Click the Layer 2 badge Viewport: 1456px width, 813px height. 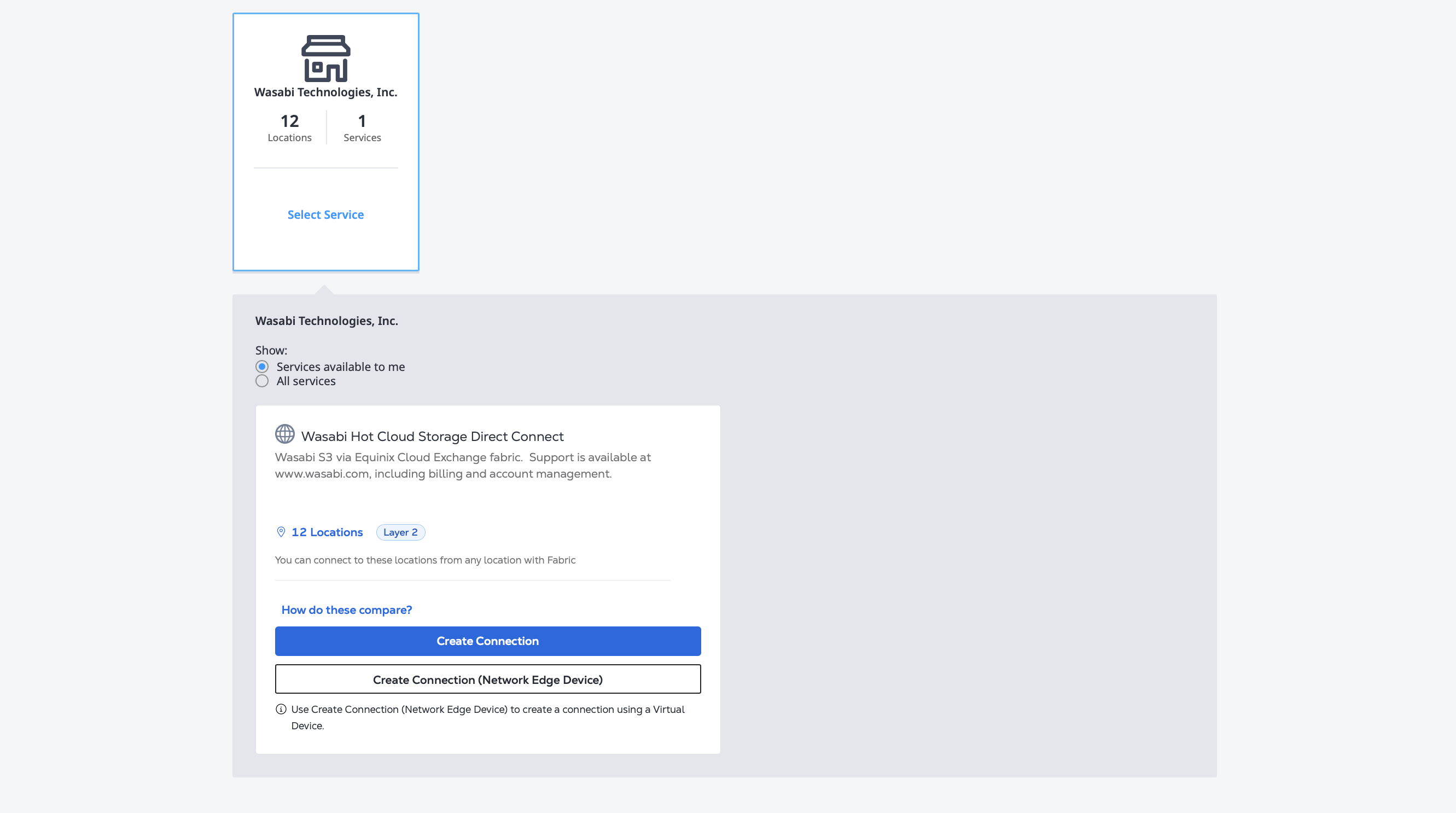(401, 532)
